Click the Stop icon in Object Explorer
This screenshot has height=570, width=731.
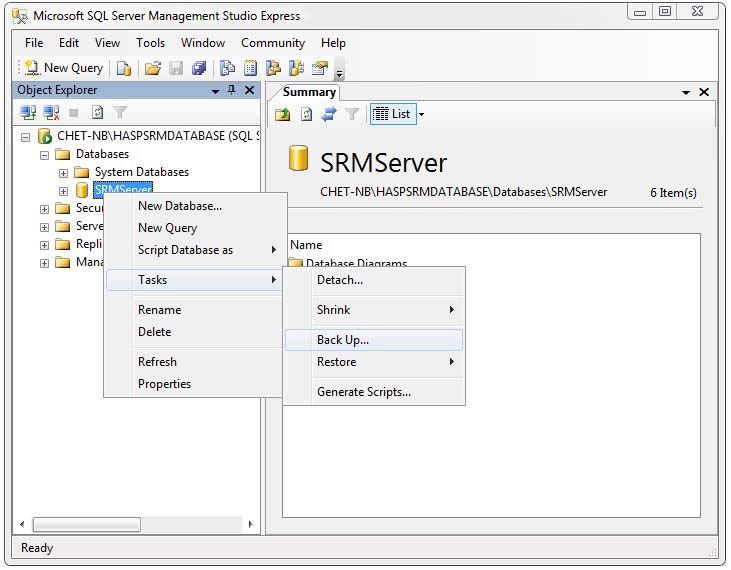(x=74, y=112)
